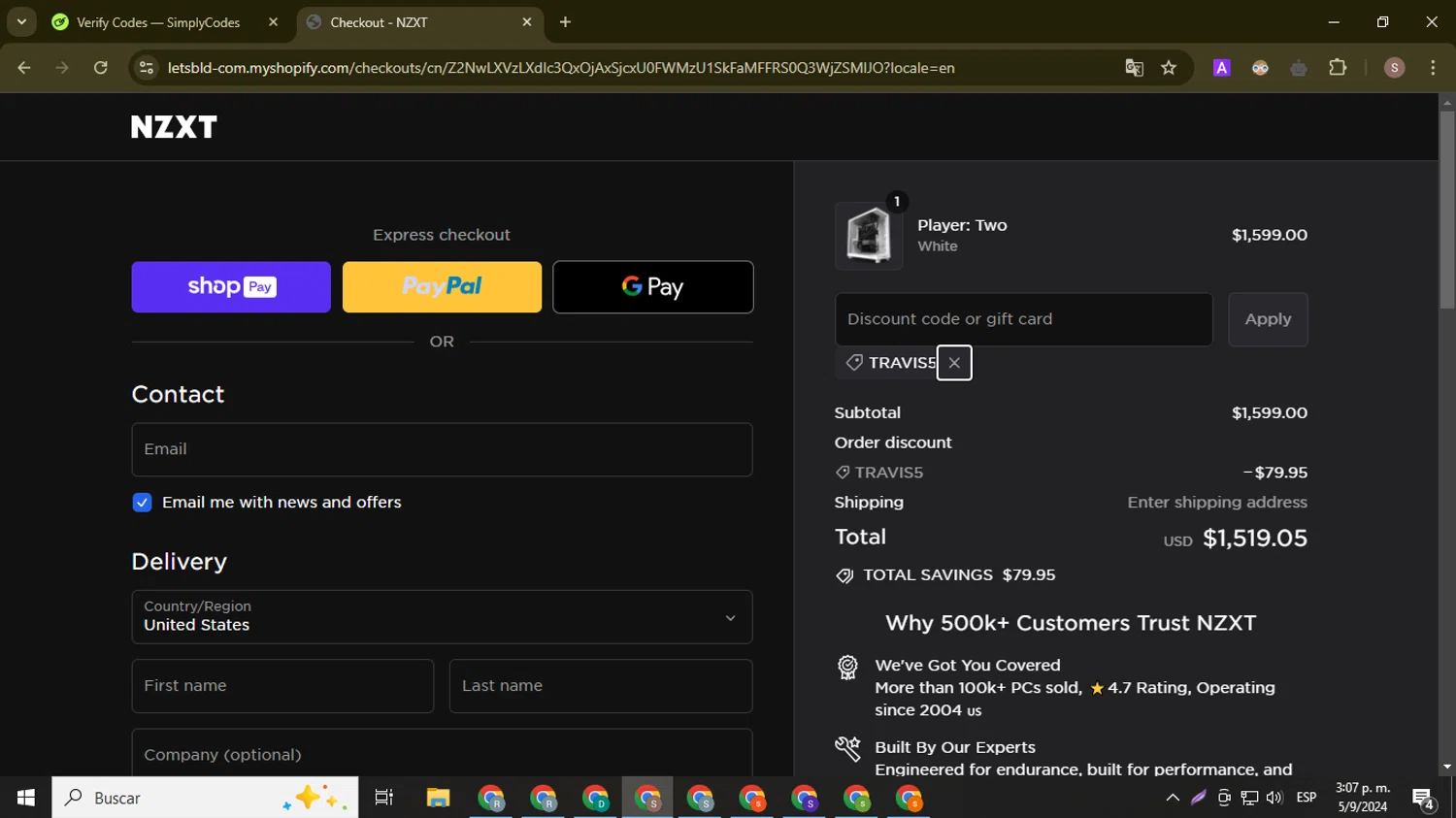Remove the TRAVIS5 discount code
1456x818 pixels.
click(954, 363)
